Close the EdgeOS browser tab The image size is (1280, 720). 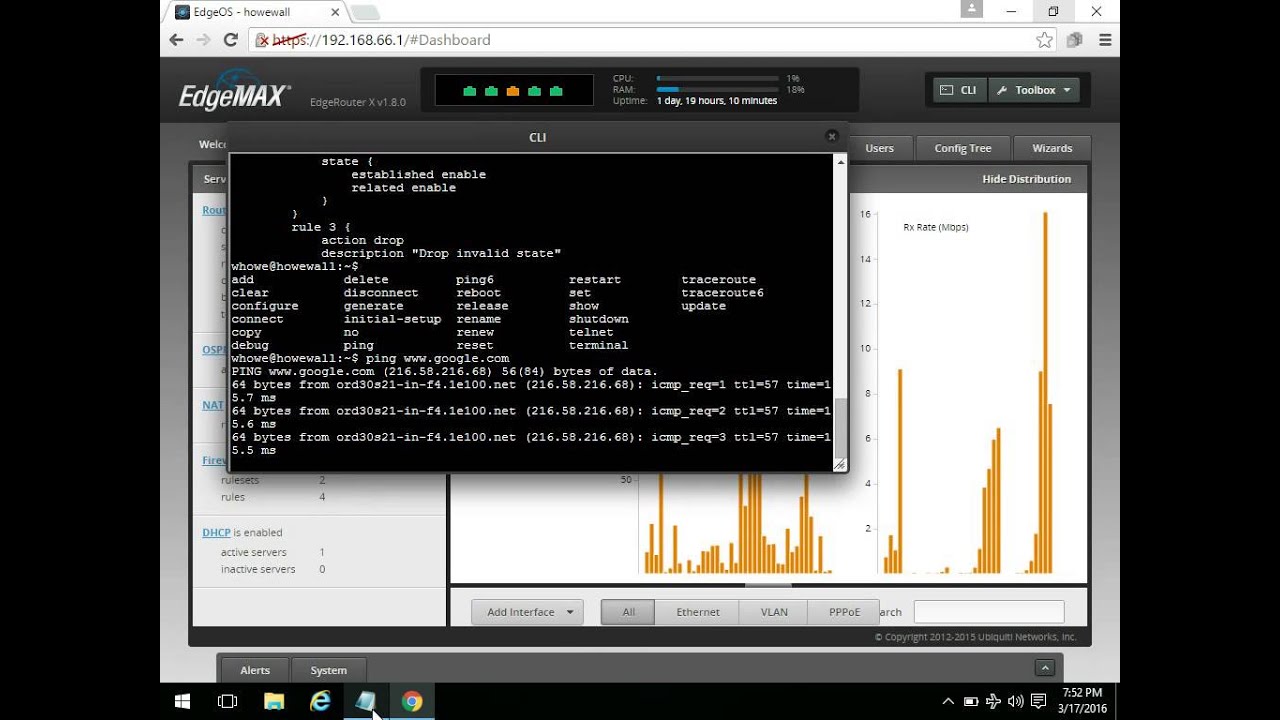[x=335, y=12]
